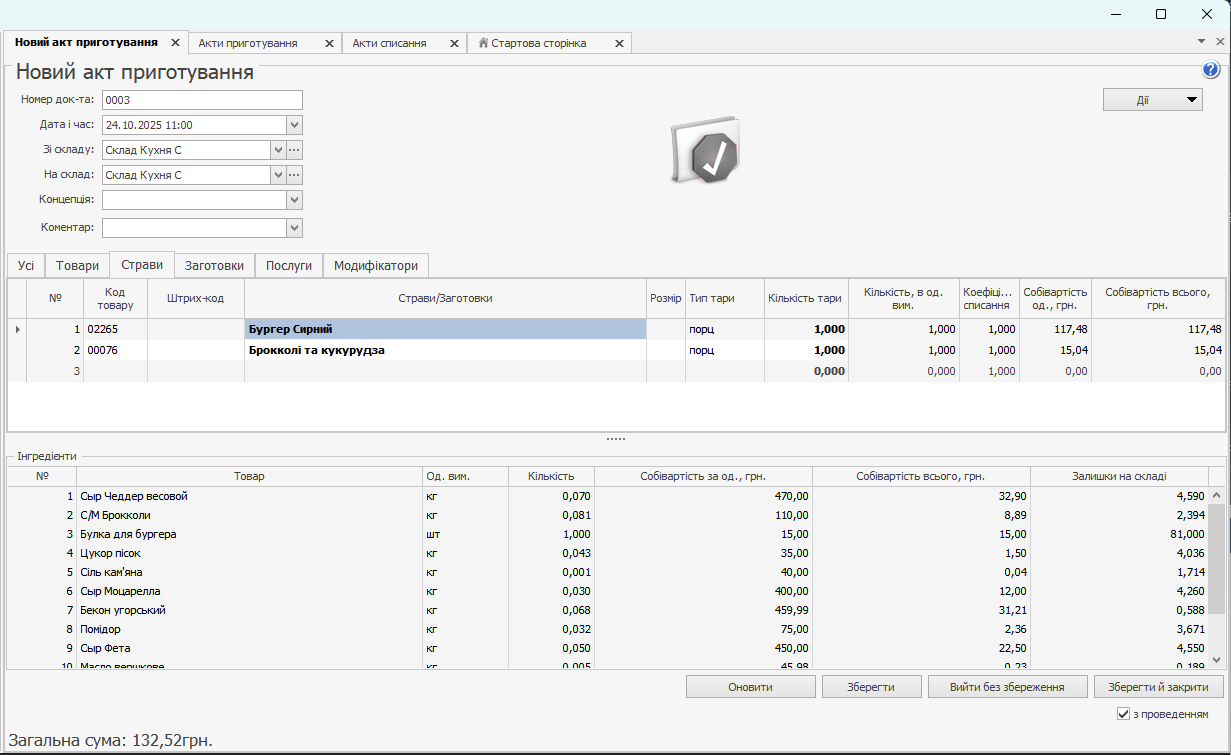This screenshot has height=755, width=1231.
Task: Click the Оновити button
Action: [x=750, y=687]
